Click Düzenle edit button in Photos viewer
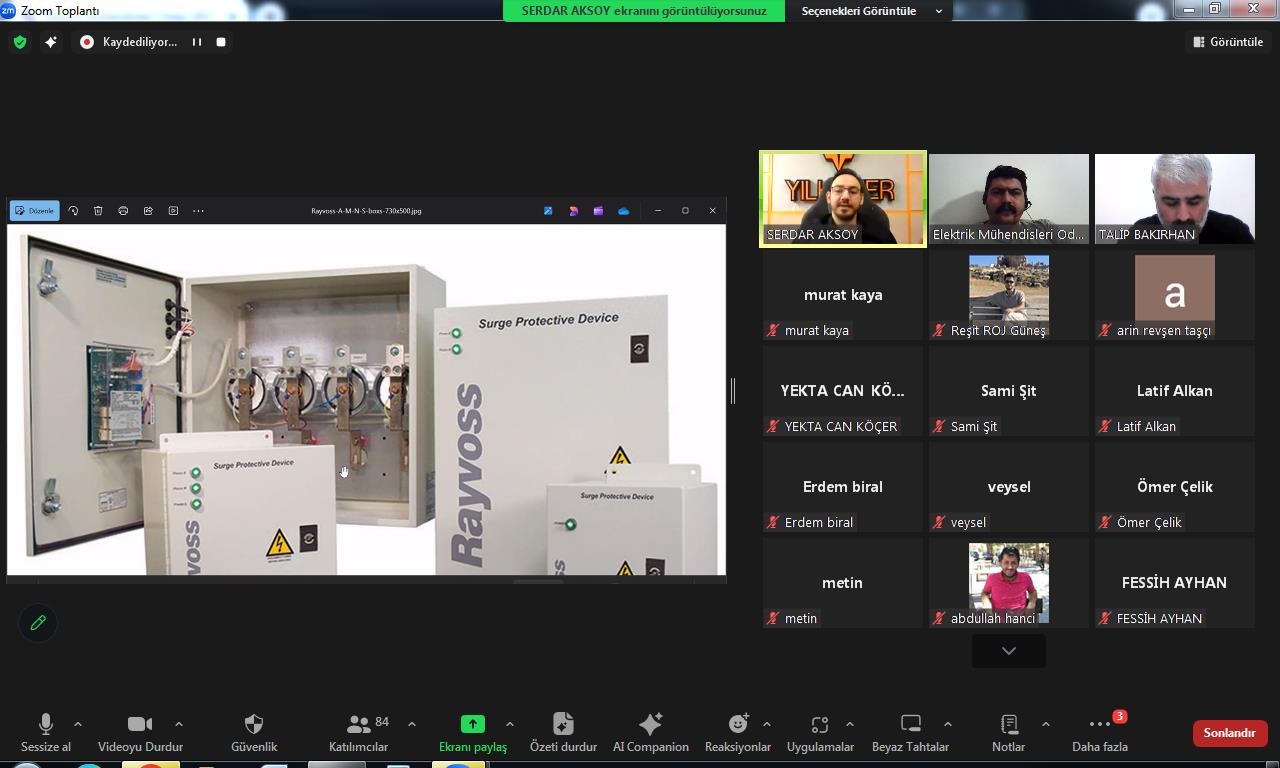This screenshot has height=768, width=1280. [x=35, y=211]
